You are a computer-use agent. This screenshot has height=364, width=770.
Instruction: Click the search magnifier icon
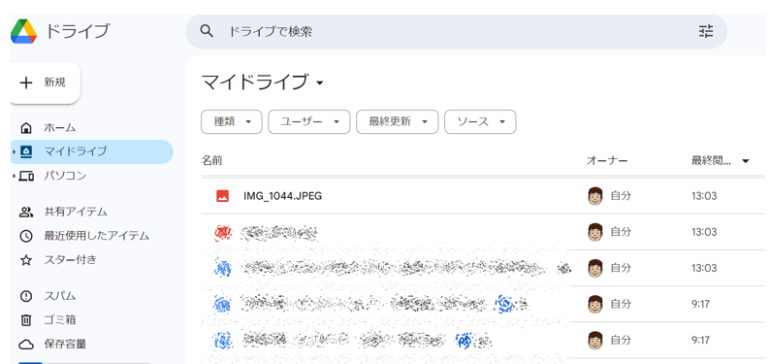coord(207,31)
